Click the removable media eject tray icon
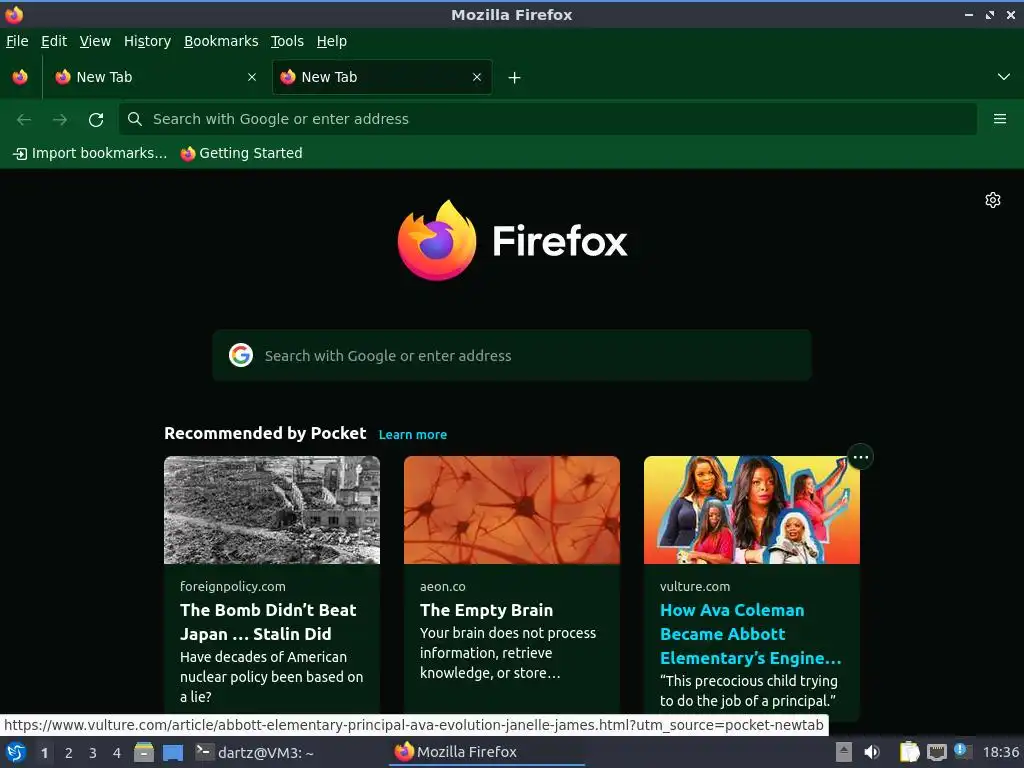Viewport: 1024px width, 768px height. click(844, 752)
